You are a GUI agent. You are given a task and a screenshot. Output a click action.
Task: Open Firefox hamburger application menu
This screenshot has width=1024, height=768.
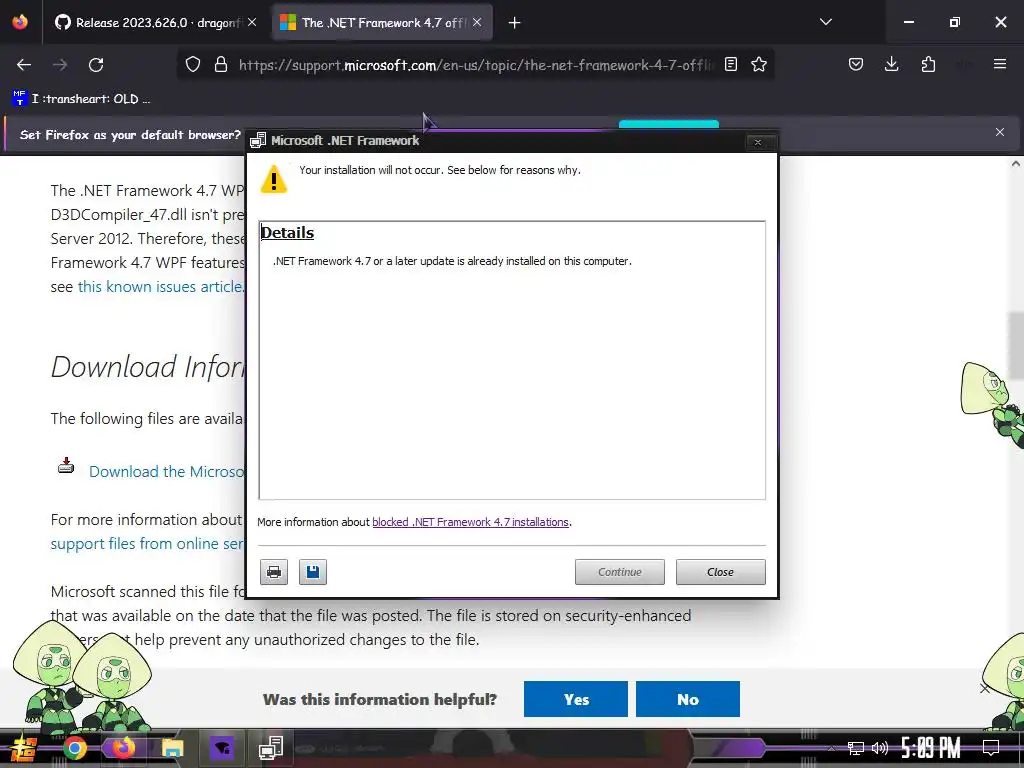(x=1000, y=65)
